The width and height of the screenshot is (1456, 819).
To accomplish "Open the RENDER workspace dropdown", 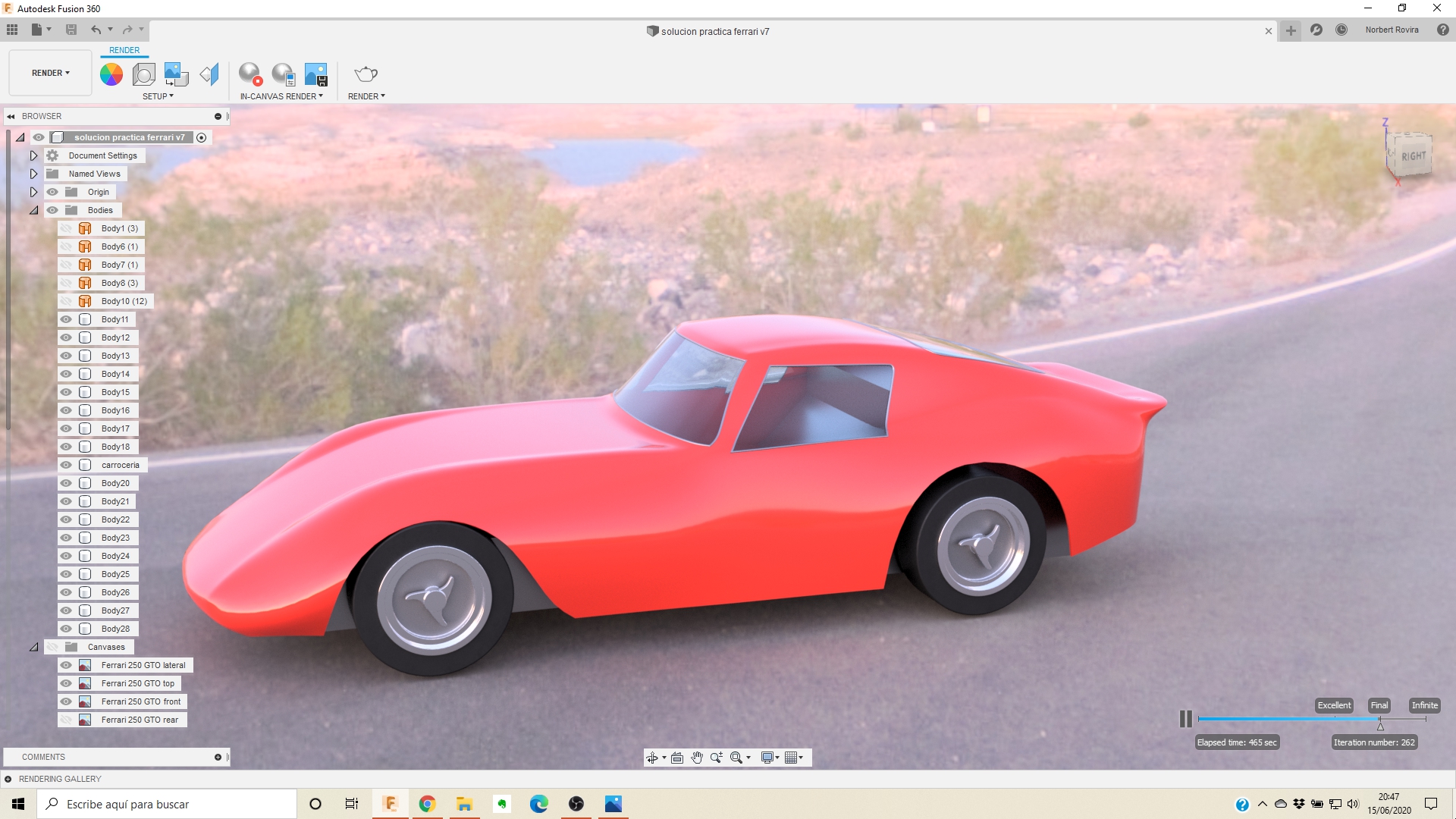I will tap(50, 73).
